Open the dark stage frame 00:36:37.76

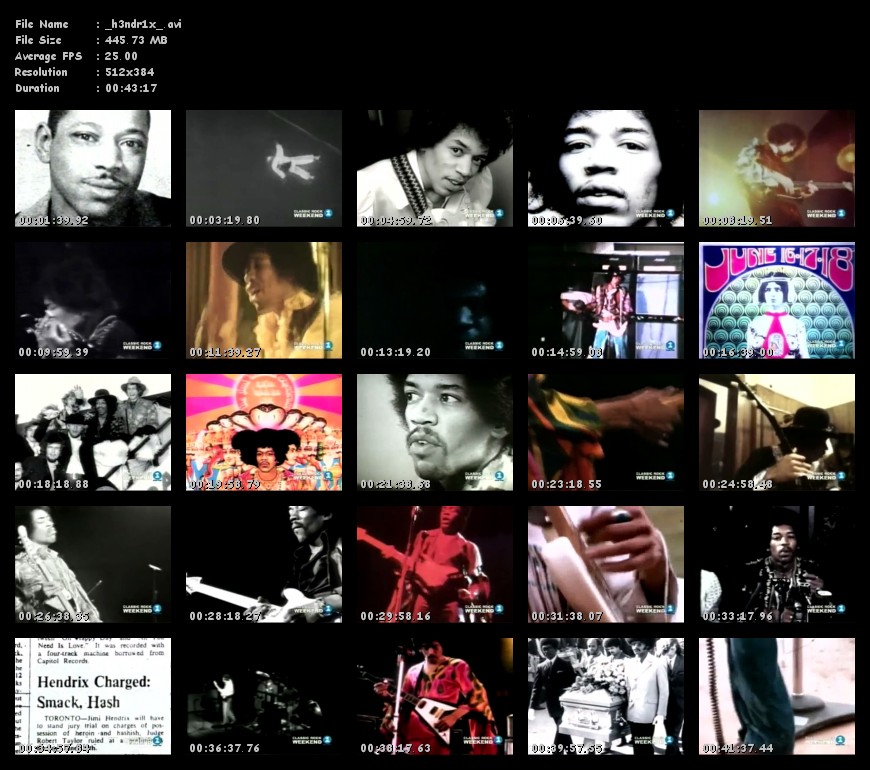(x=264, y=696)
